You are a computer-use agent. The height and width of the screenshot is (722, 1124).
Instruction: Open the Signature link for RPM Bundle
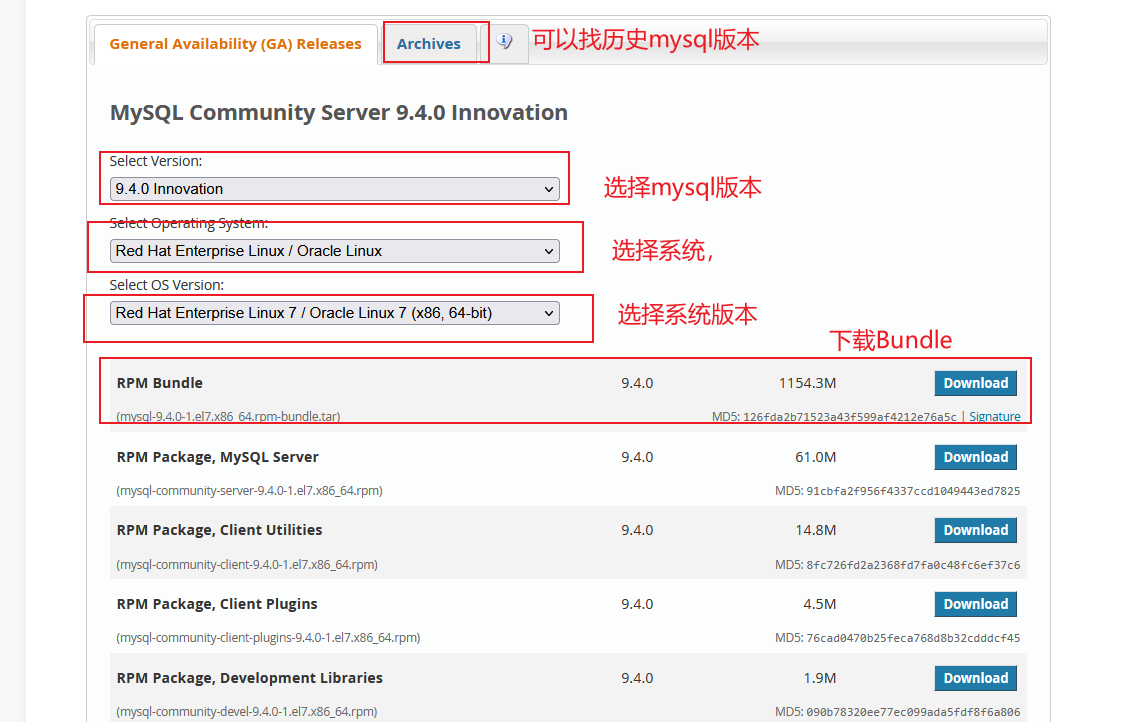point(994,417)
